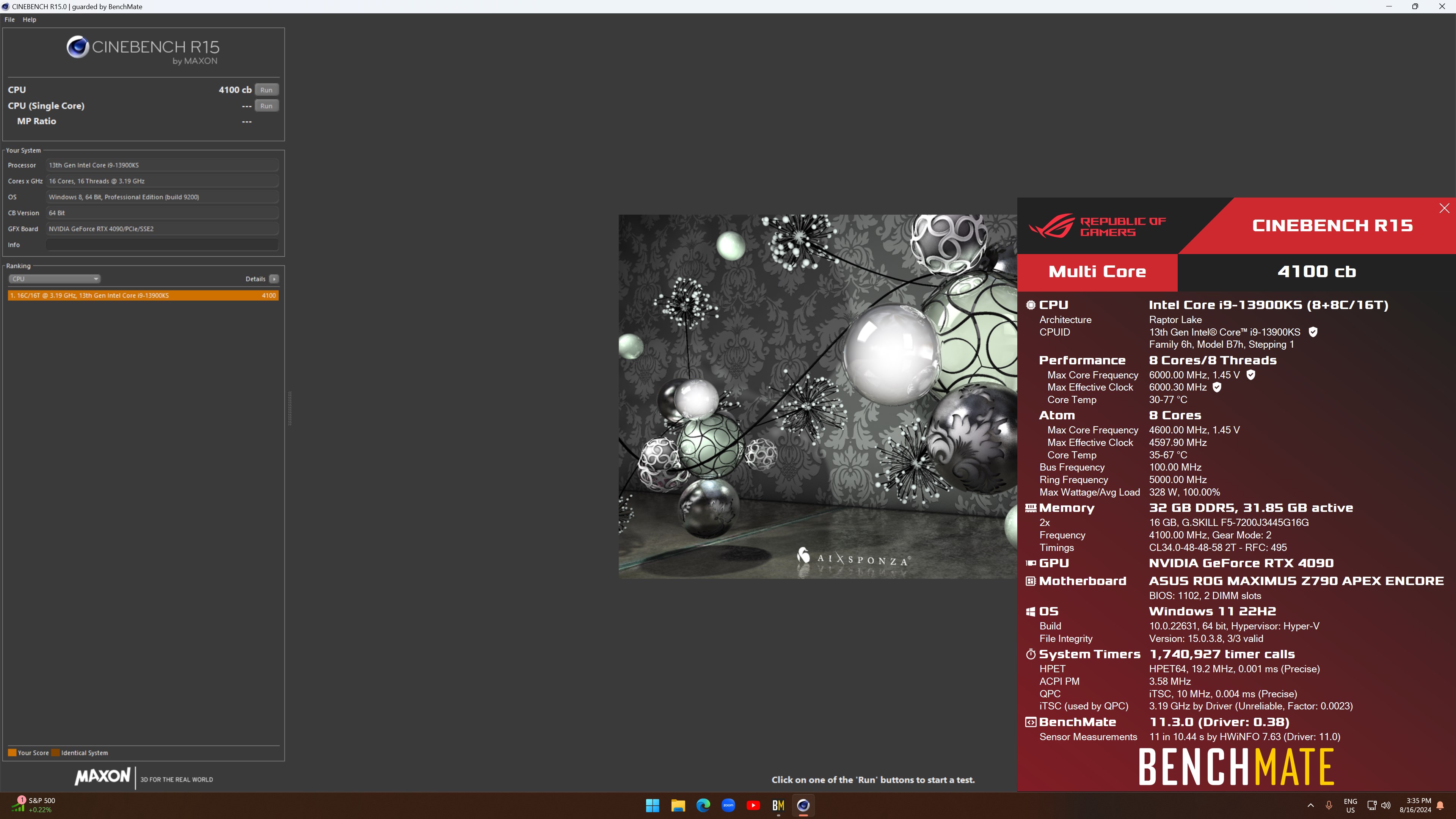Click the microphone tray icon
Viewport: 1456px width, 819px height.
pyautogui.click(x=1329, y=805)
